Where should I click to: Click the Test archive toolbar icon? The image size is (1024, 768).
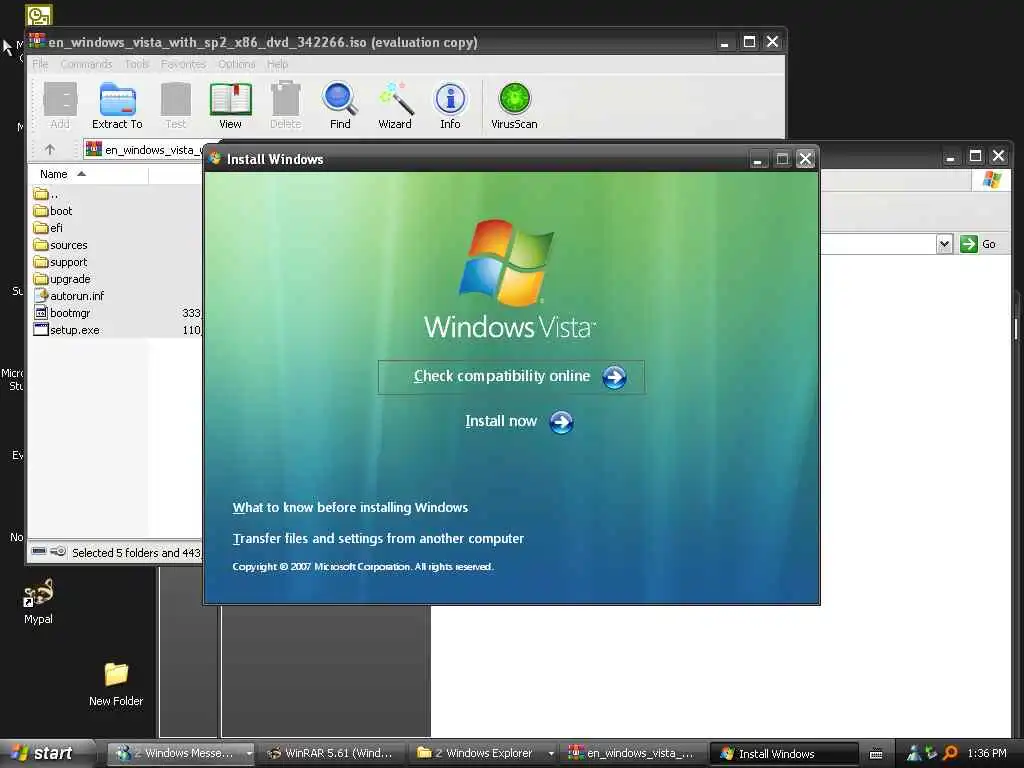click(x=176, y=106)
